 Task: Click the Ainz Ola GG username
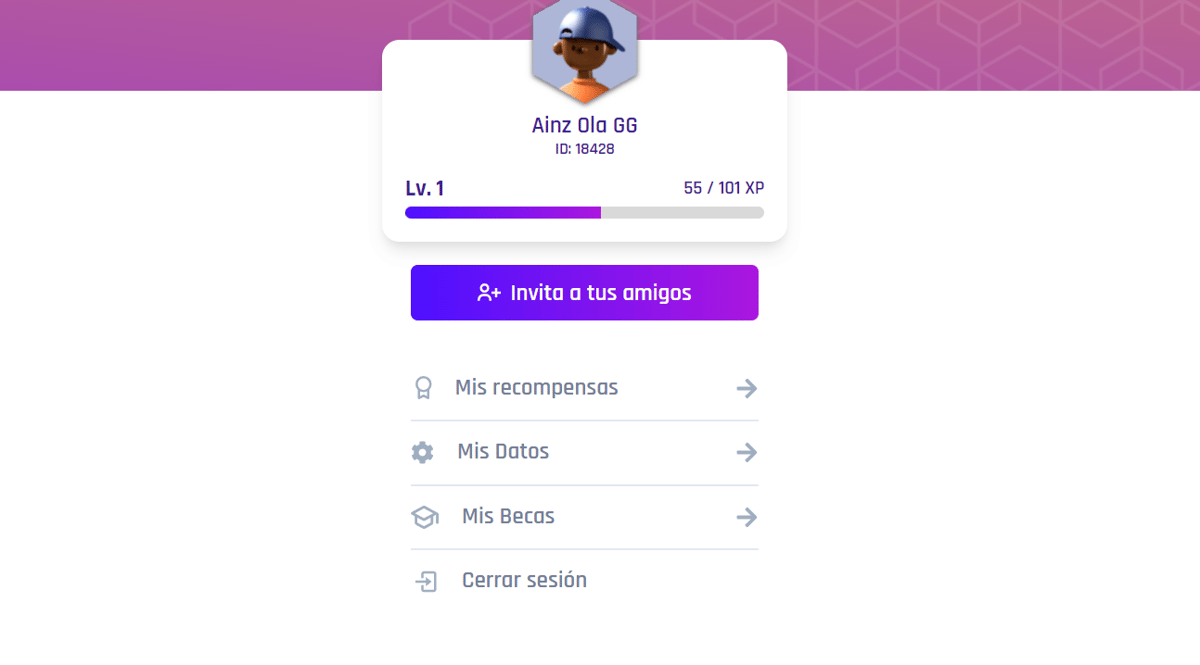coord(584,125)
